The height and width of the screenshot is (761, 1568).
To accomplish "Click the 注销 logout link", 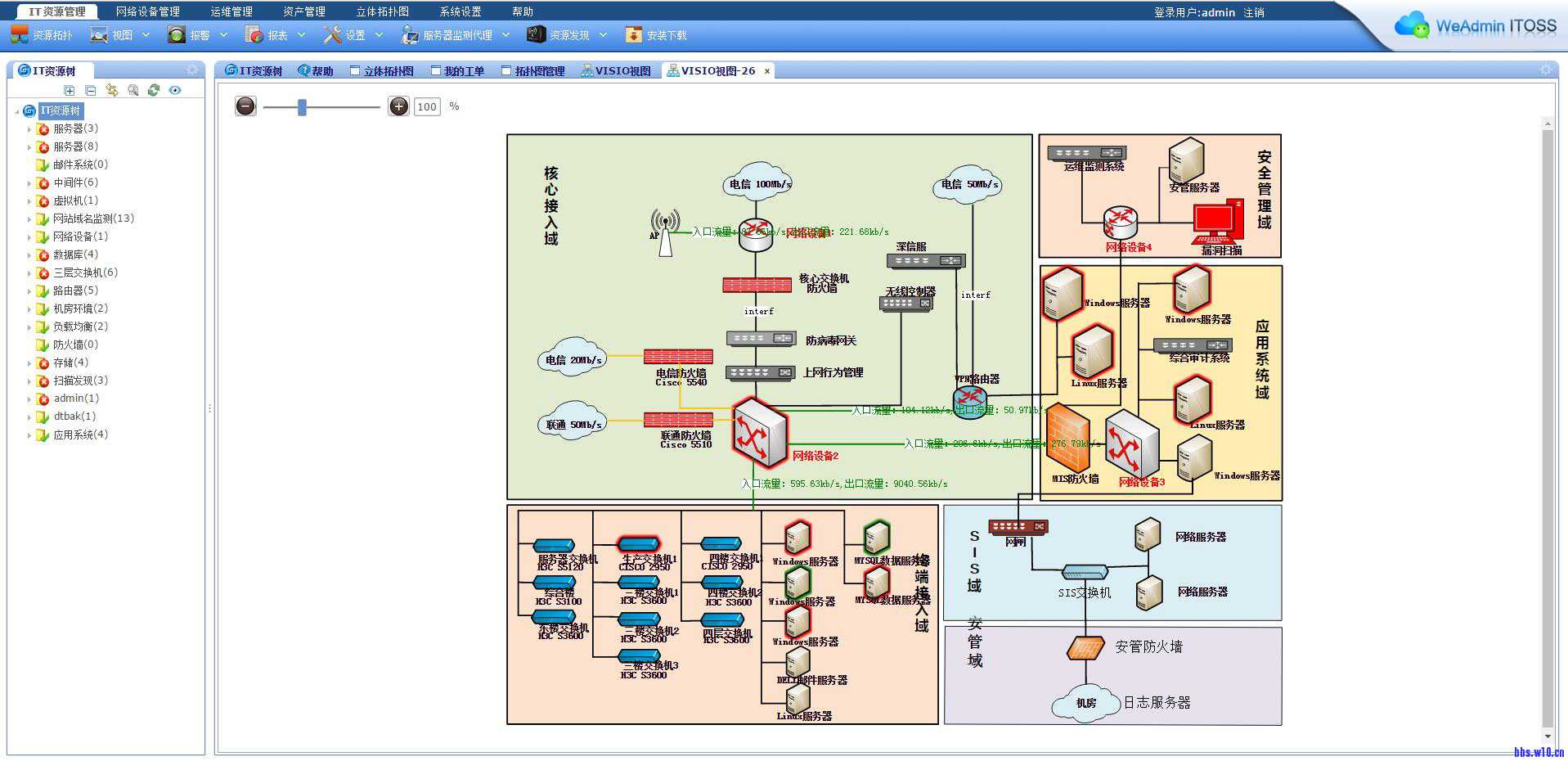I will pyautogui.click(x=1254, y=12).
